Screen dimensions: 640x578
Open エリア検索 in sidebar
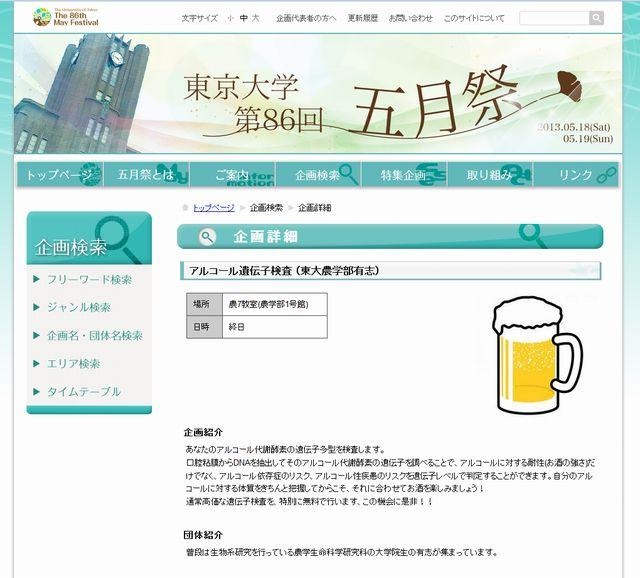73,363
